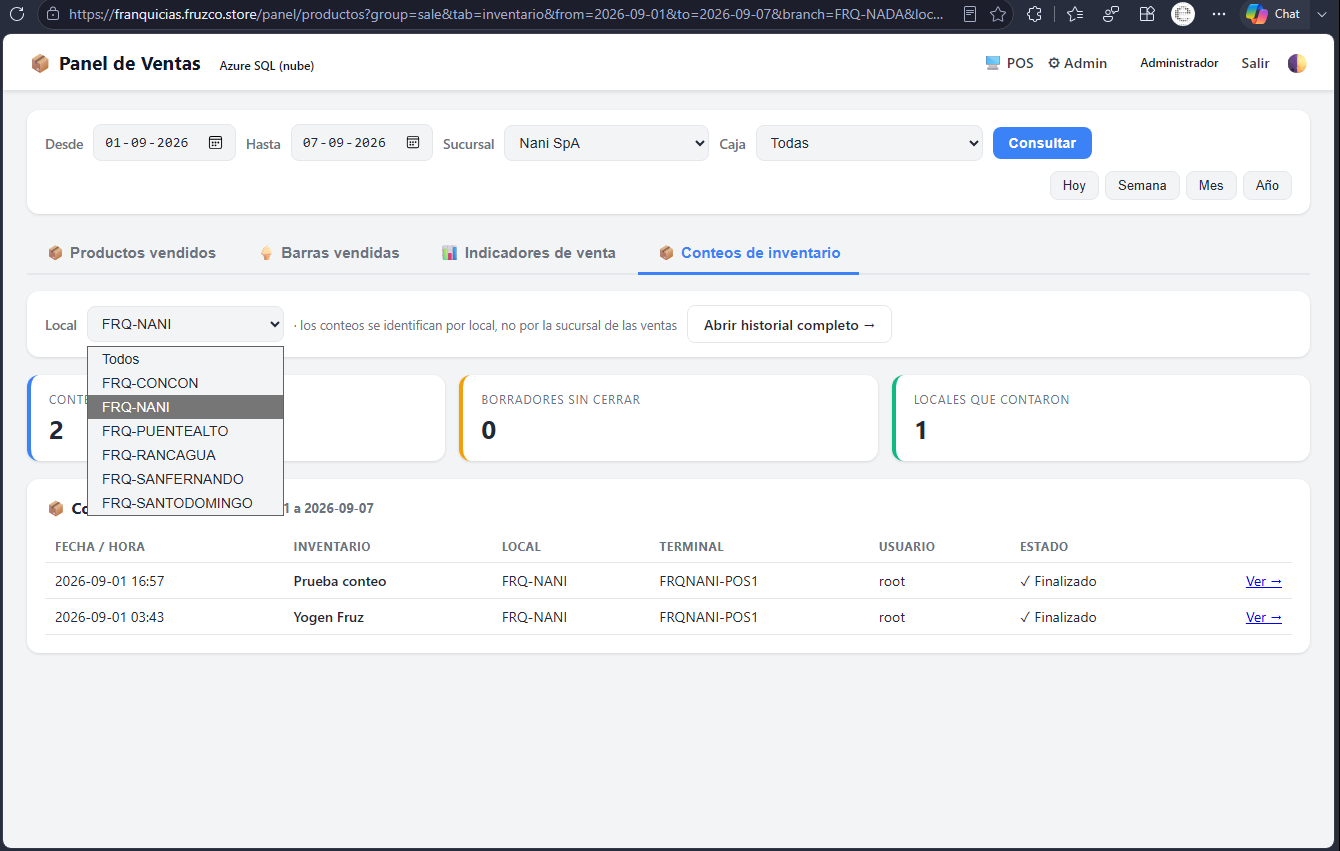Choose FRQ-RANCAGUA in the Local list

[x=185, y=455]
